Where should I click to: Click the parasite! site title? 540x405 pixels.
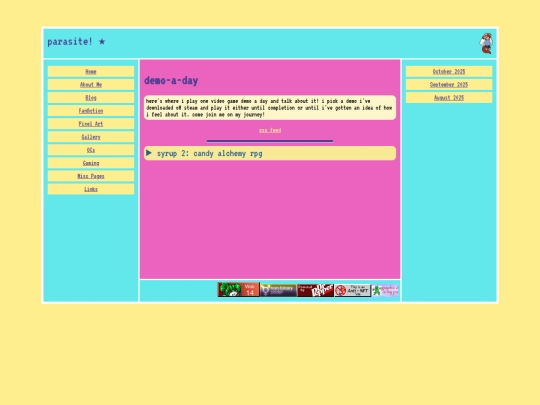(76, 42)
